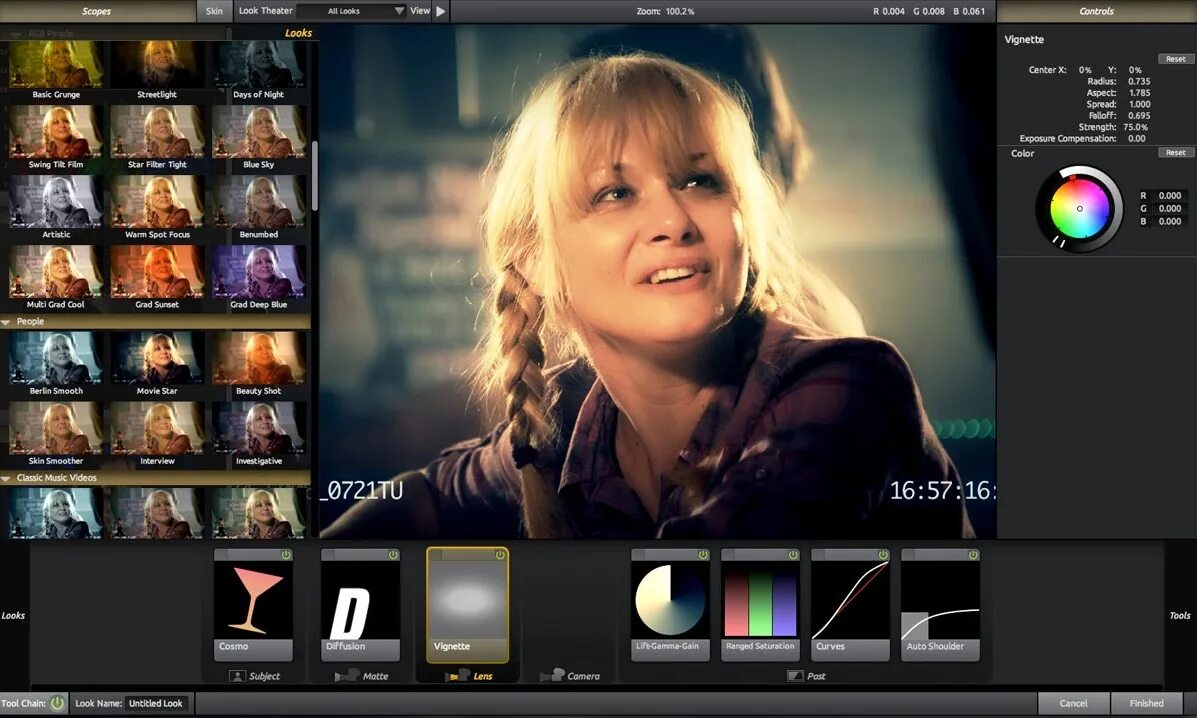1197x718 pixels.
Task: Apply the Movie Star look
Action: point(157,364)
